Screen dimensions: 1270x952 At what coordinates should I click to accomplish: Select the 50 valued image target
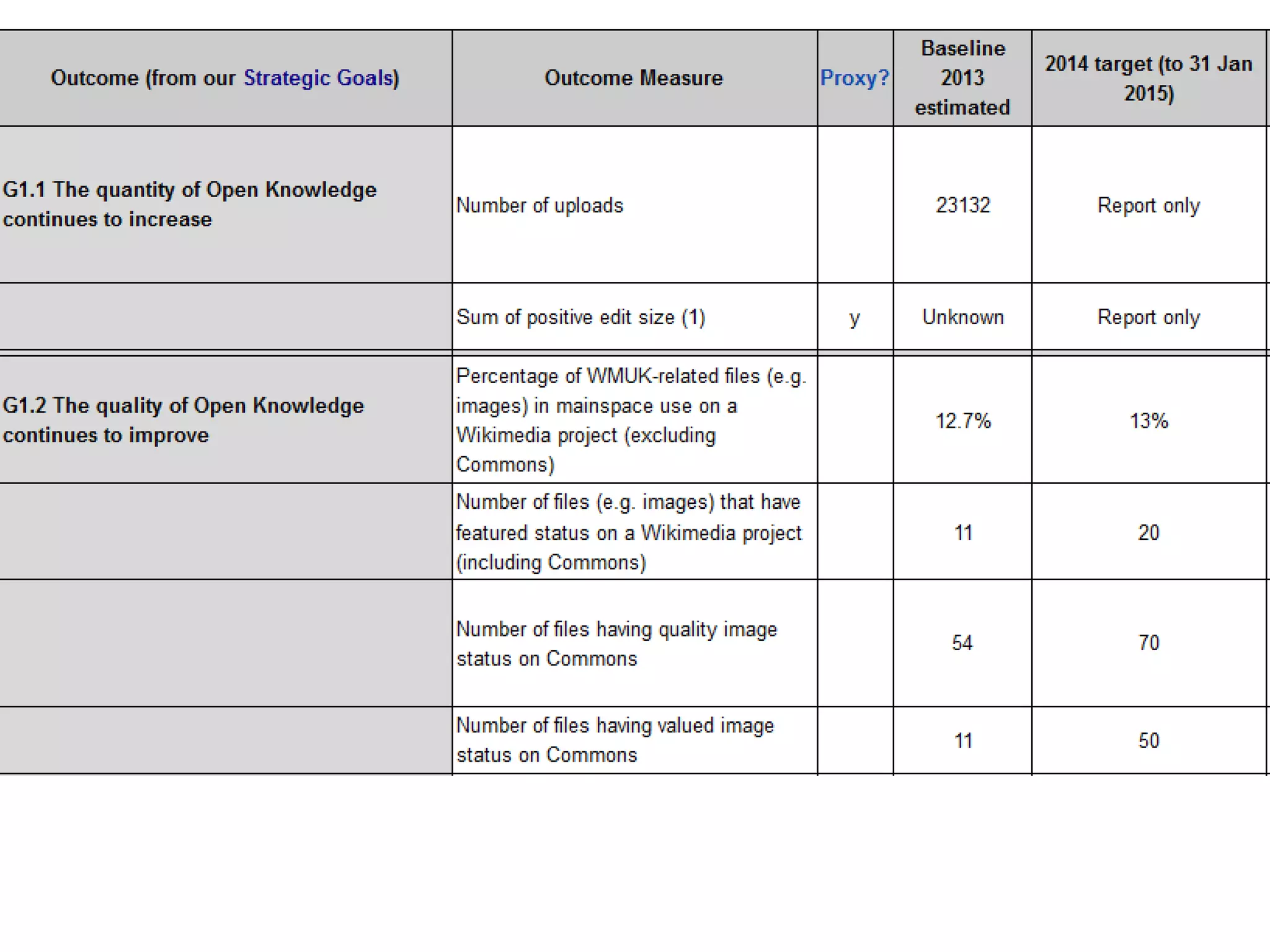click(x=1148, y=741)
